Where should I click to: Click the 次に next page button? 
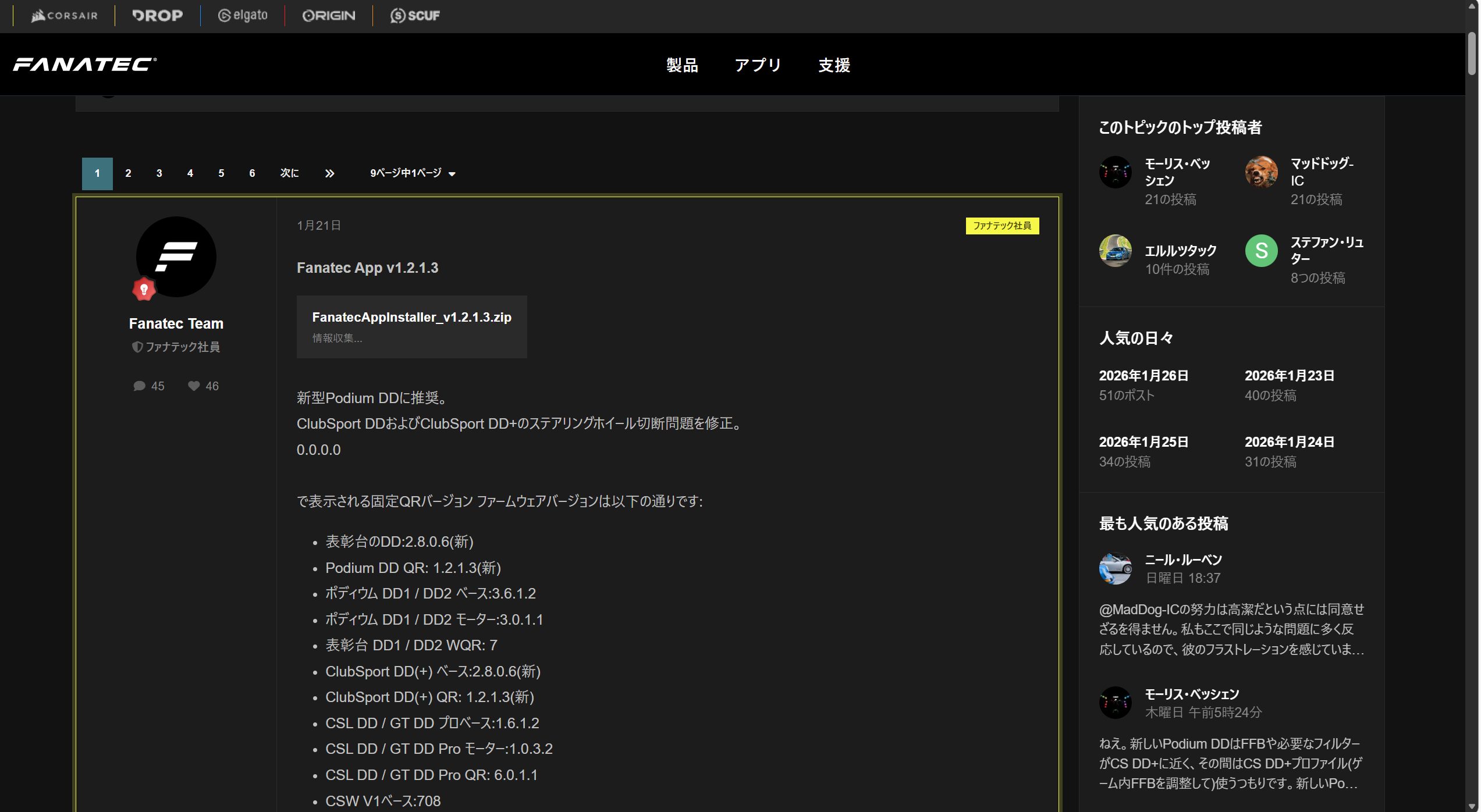coord(289,173)
